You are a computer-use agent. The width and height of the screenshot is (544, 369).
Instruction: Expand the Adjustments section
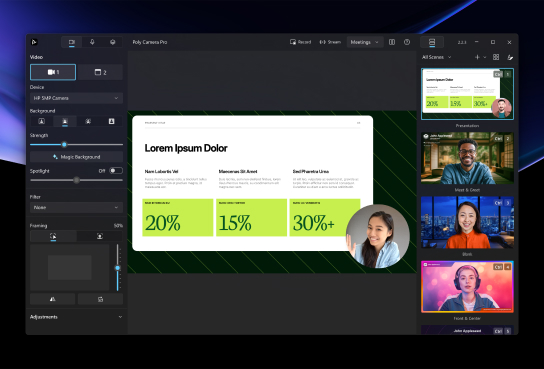pyautogui.click(x=76, y=317)
